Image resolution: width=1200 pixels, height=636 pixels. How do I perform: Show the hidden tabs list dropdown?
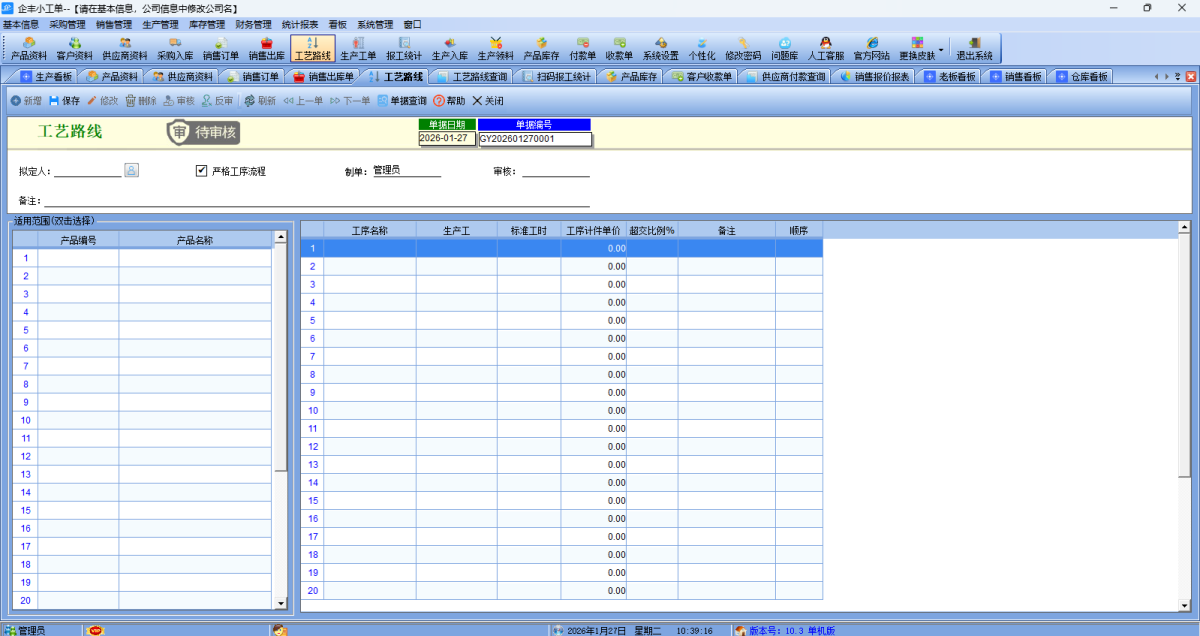click(1177, 76)
